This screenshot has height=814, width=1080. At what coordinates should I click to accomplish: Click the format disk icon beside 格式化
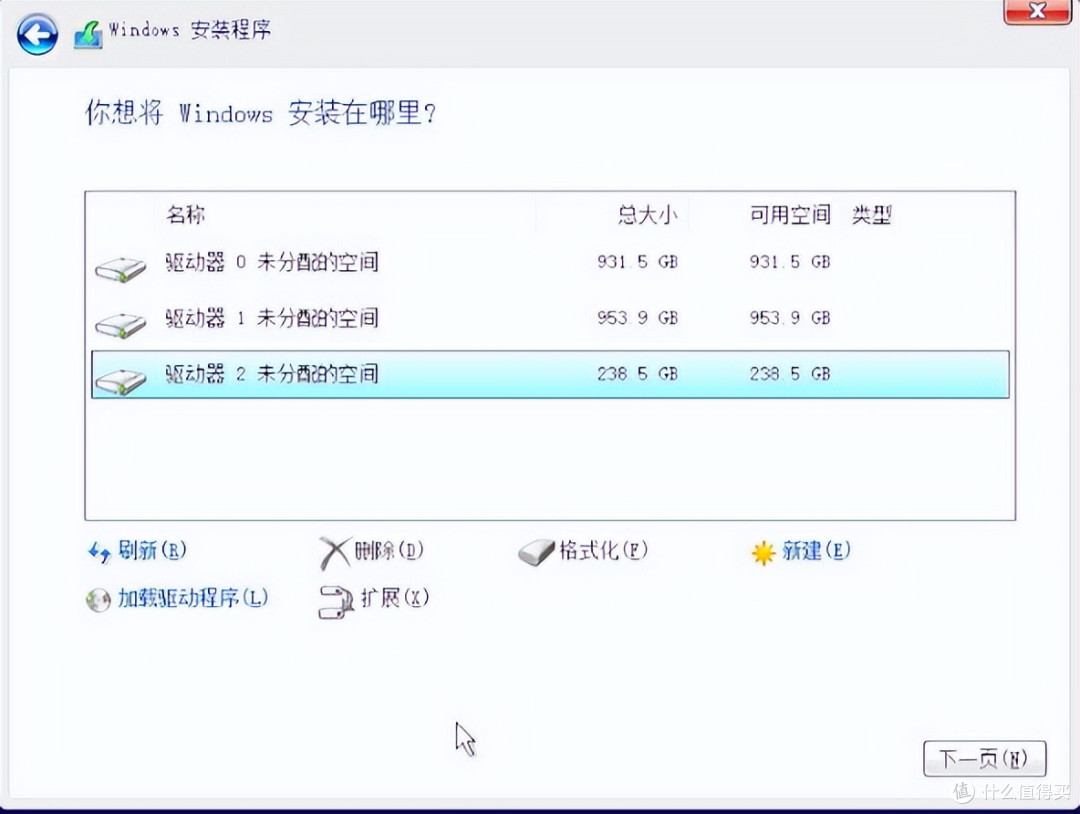point(537,552)
